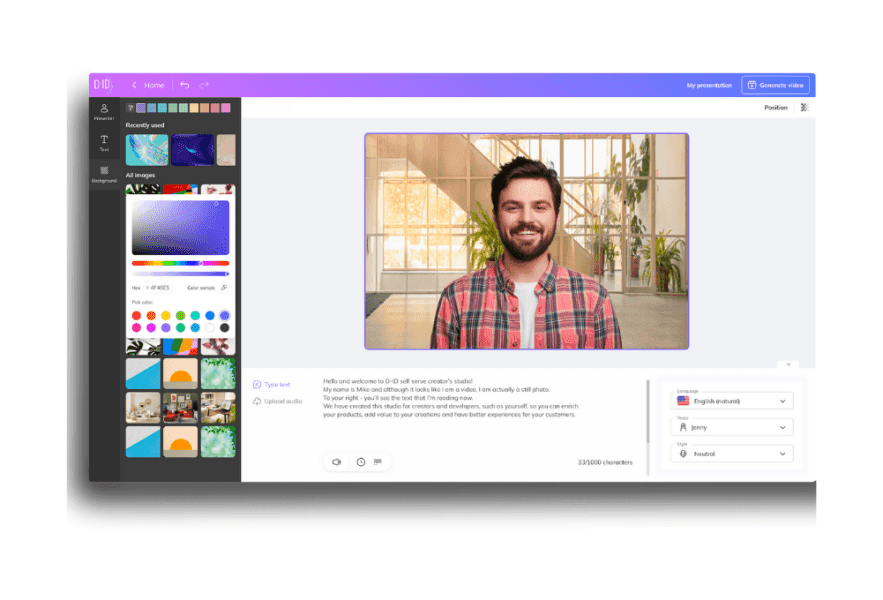The height and width of the screenshot is (600, 883).
Task: Pick color with the eyedropper sample tool
Action: click(223, 288)
